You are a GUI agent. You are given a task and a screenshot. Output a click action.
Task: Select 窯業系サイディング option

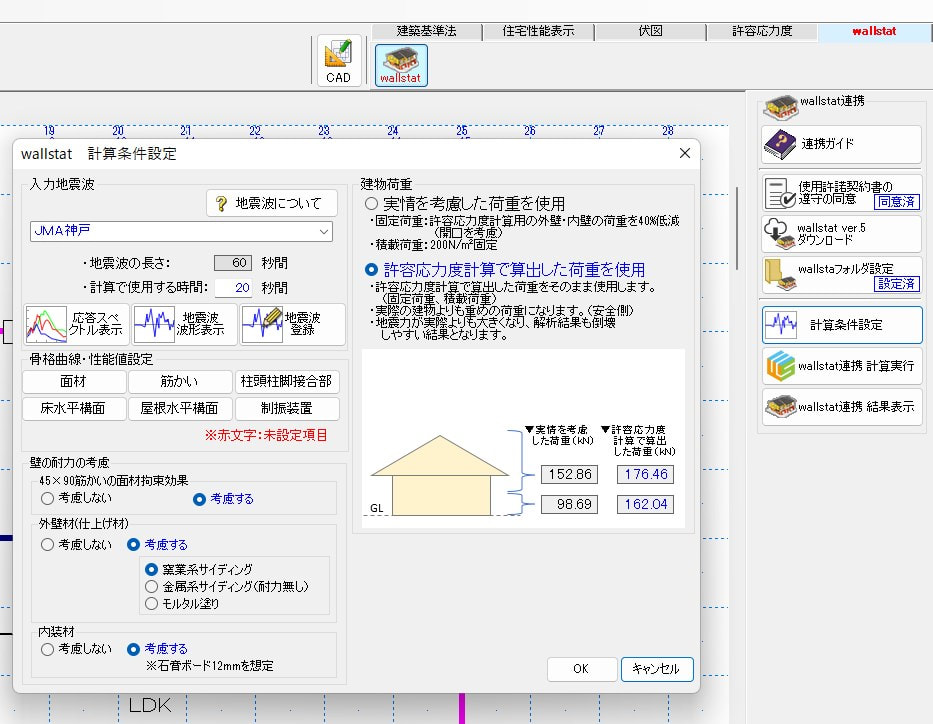click(152, 570)
